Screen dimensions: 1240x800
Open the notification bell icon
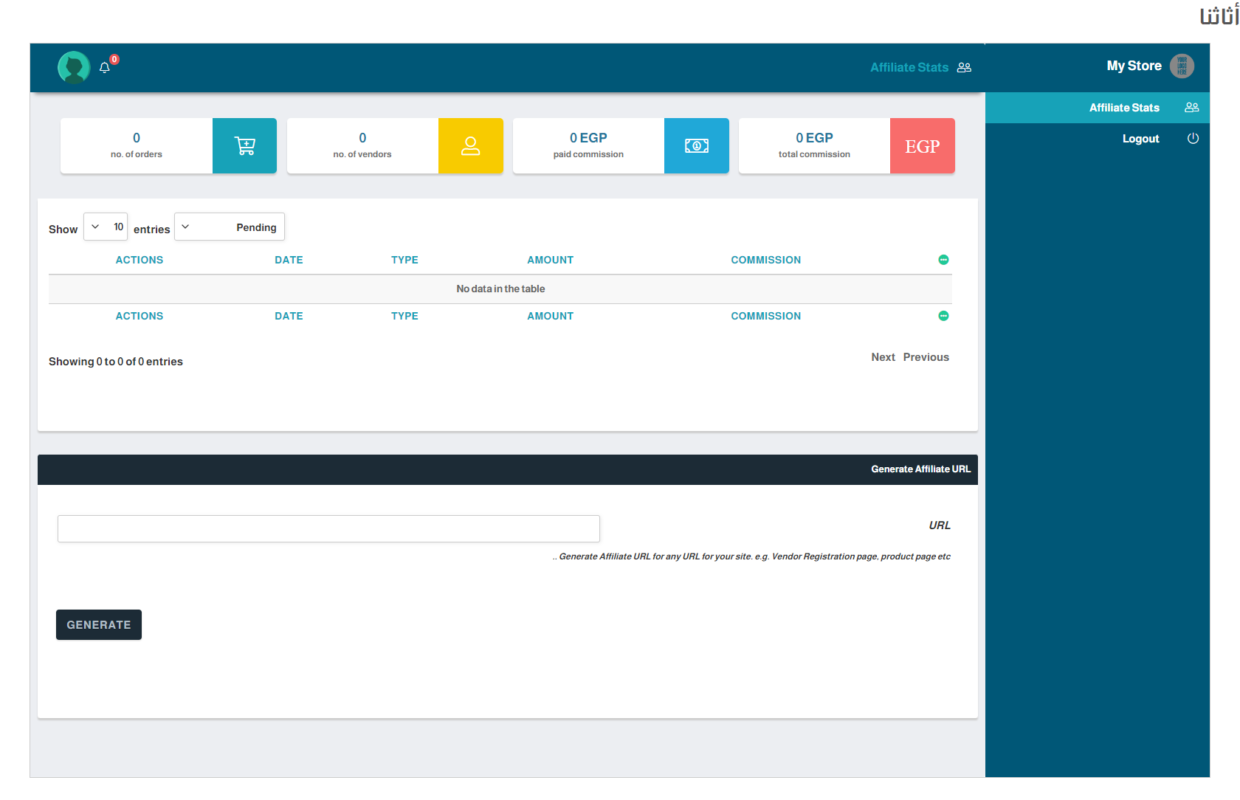coord(104,68)
